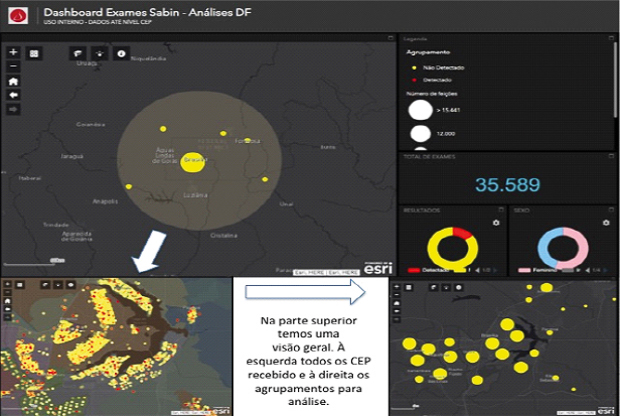Click '> 15.441' legend size label
The height and width of the screenshot is (416, 620).
click(x=448, y=110)
